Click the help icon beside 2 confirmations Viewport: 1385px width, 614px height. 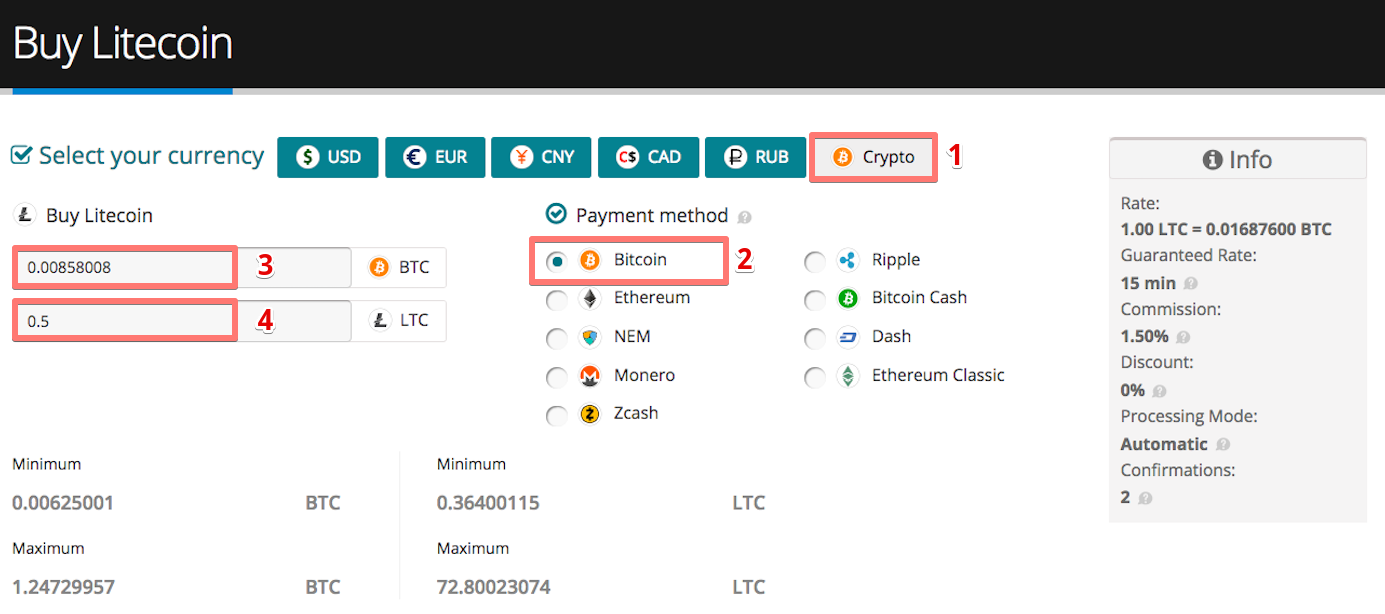1145,498
